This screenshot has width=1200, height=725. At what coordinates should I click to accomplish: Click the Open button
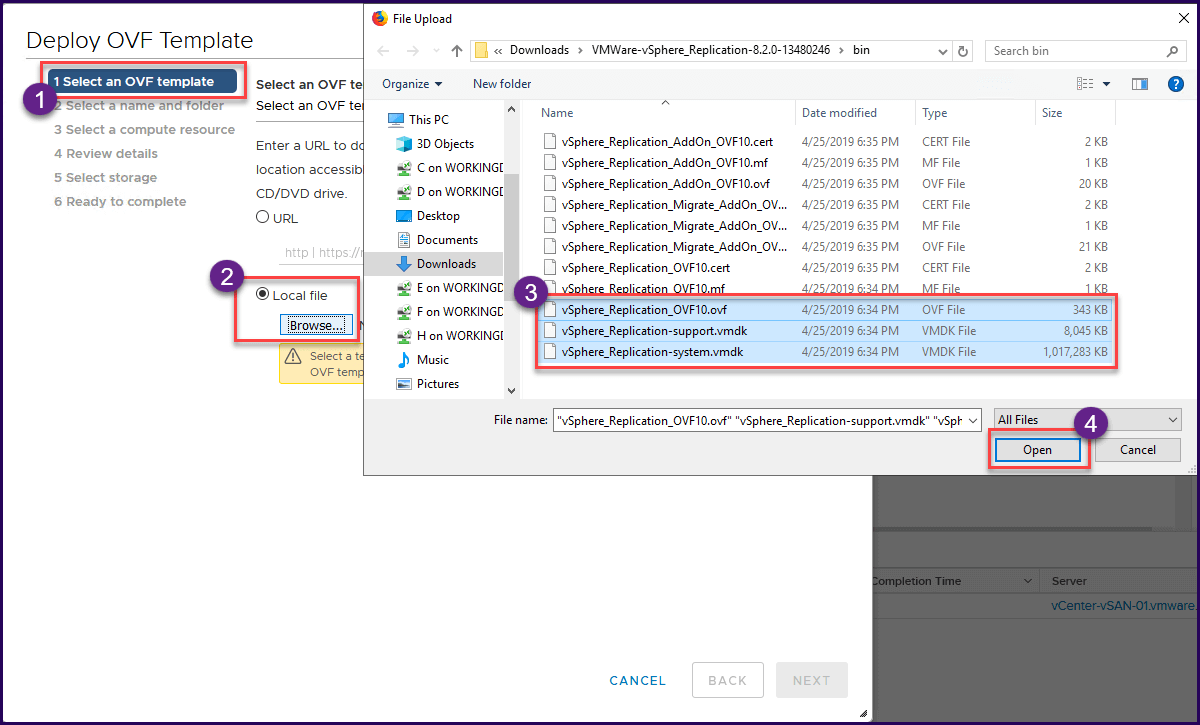coord(1037,450)
